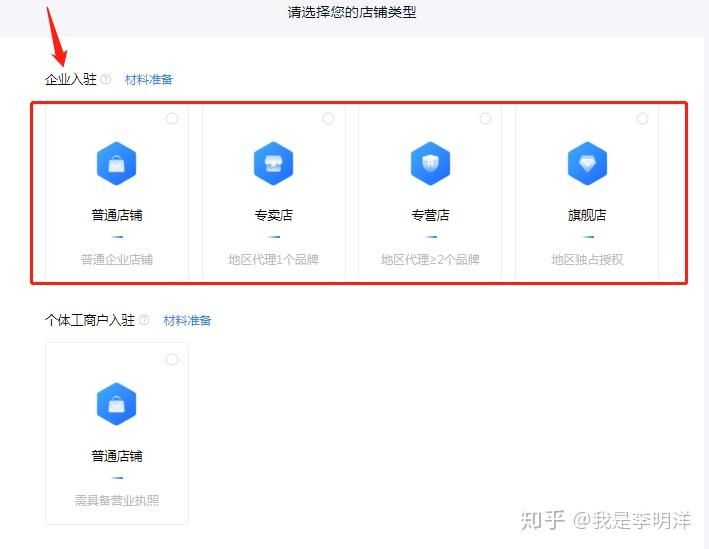The height and width of the screenshot is (549, 709).
Task: Select the 专卖店 radio button
Action: [x=328, y=118]
